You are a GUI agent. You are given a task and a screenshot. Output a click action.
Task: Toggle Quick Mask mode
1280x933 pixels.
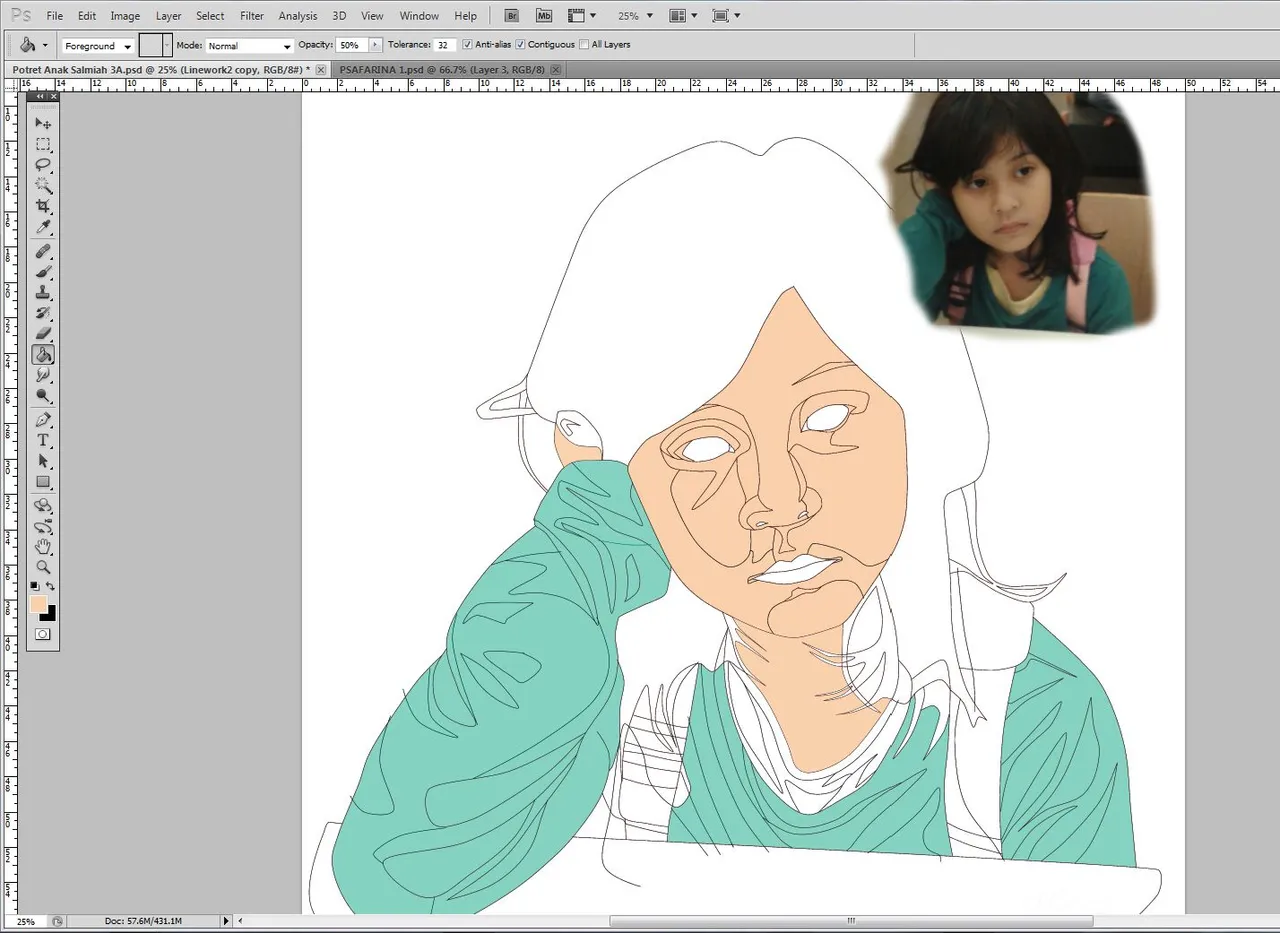(43, 634)
